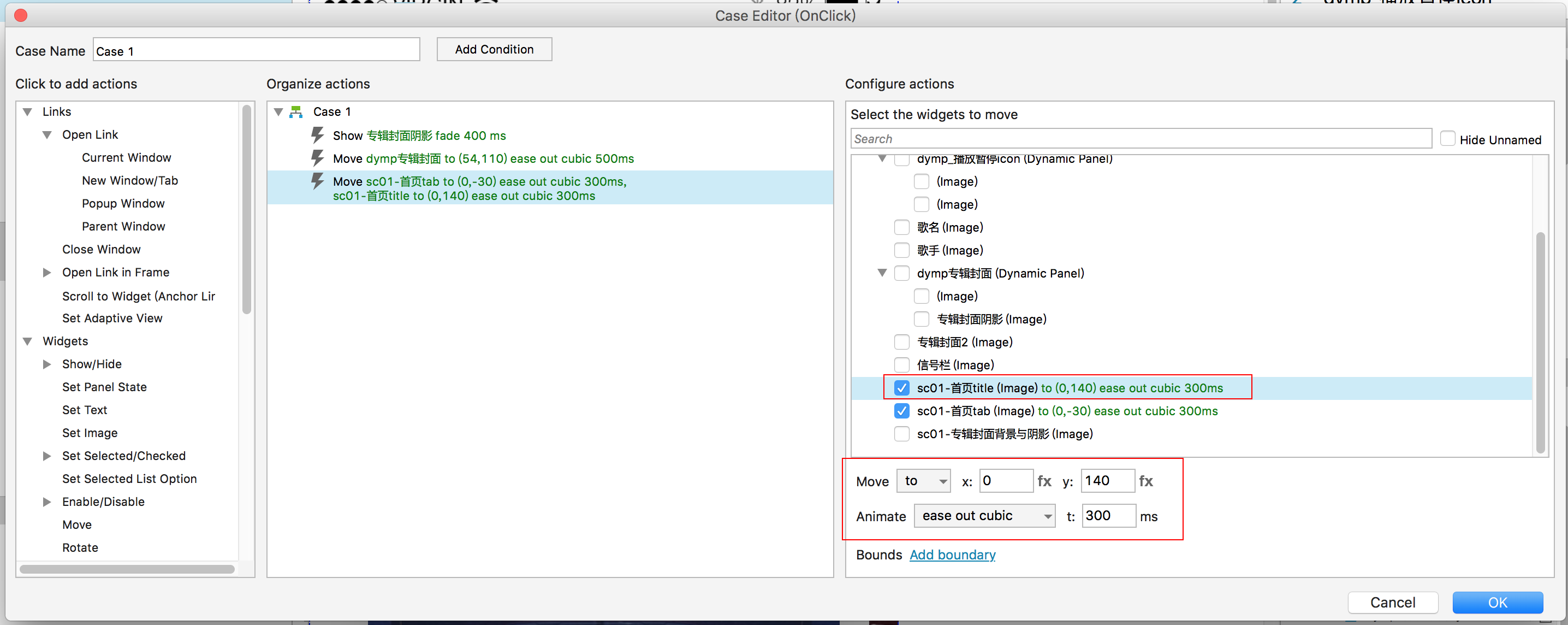Expand Open Link in Frame
The height and width of the screenshot is (625, 1568).
47,272
